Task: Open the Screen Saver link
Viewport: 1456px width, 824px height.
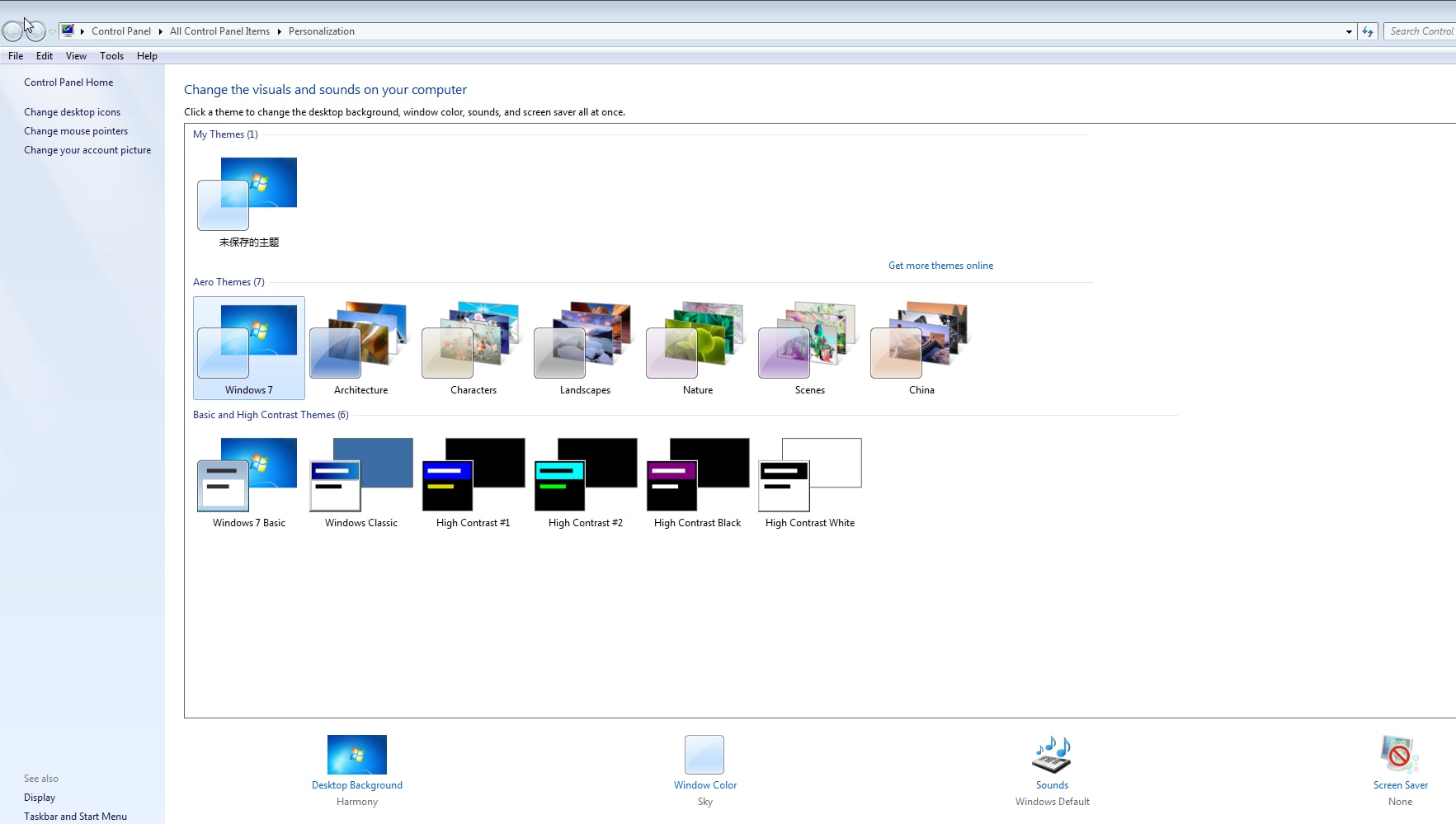Action: click(1401, 785)
